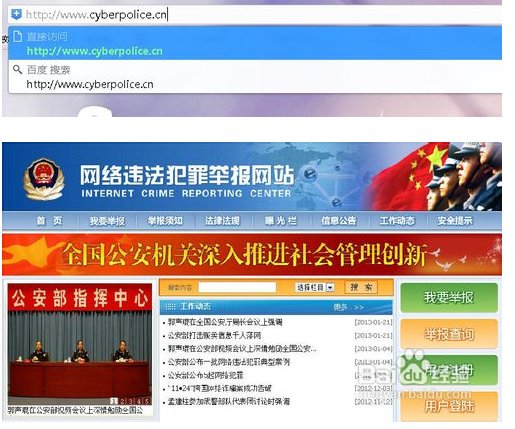Click the page icon beside 直接访问
The image size is (515, 429).
17,36
